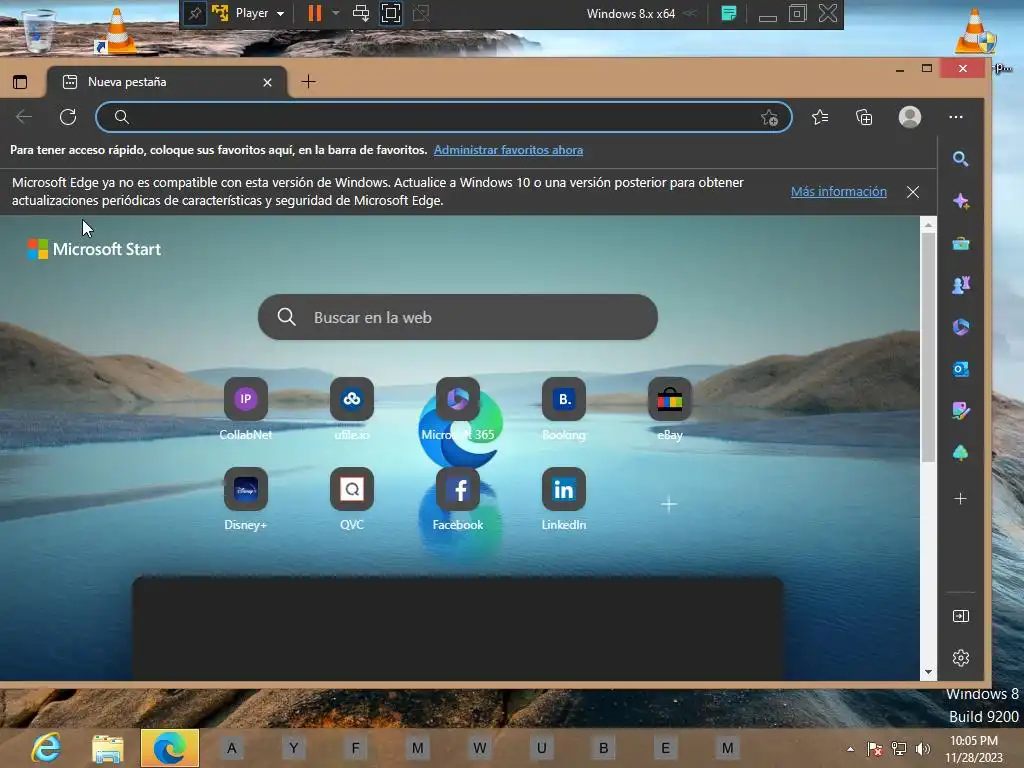This screenshot has height=768, width=1024.
Task: Open the sidebar Games chess icon
Action: [960, 285]
